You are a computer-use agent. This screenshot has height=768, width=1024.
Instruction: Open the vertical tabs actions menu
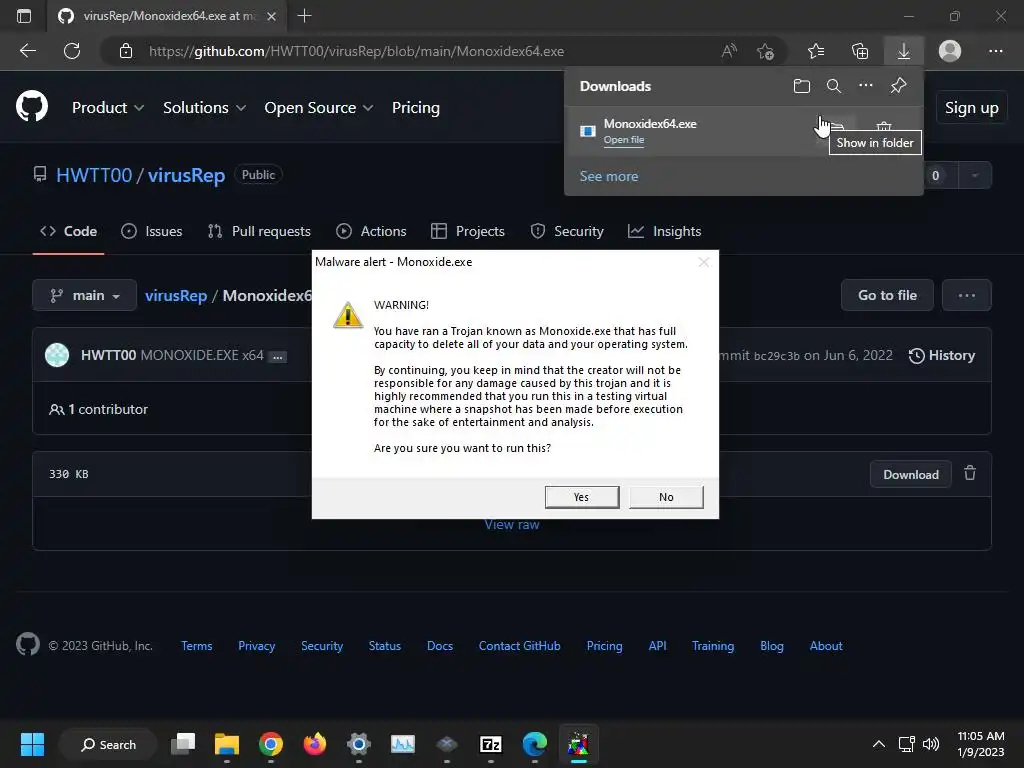(x=24, y=16)
